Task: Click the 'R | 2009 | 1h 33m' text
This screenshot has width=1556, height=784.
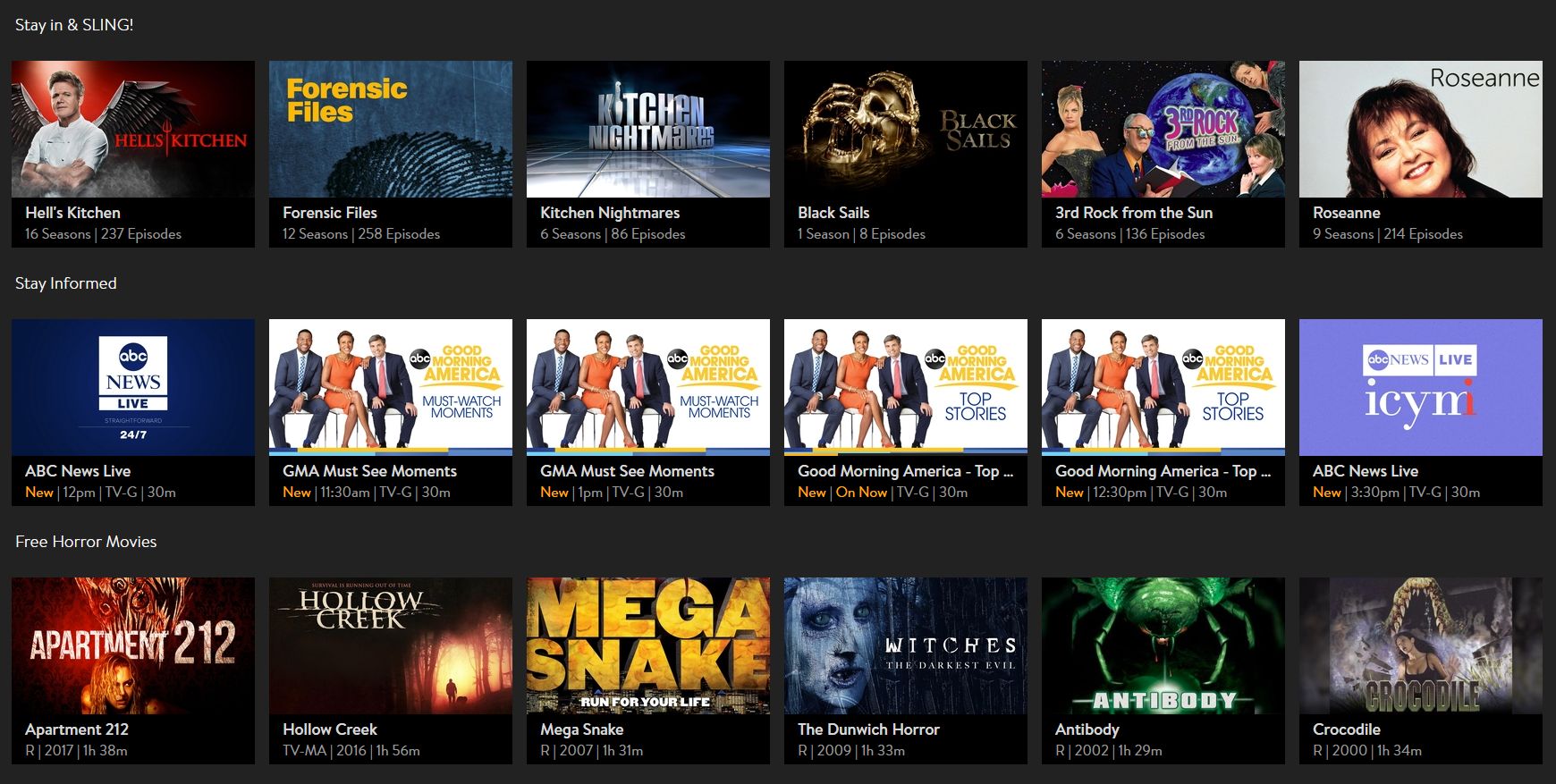Action: (851, 751)
